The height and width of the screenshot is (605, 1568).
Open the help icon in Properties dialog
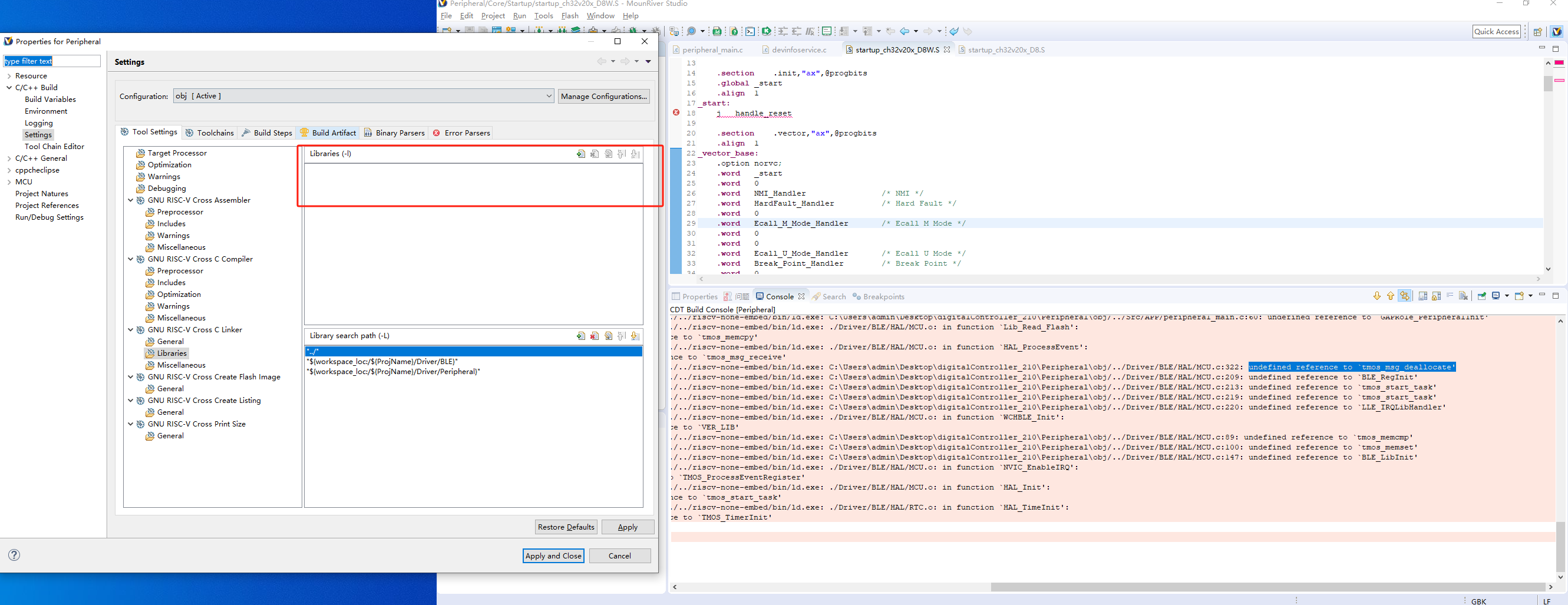[x=14, y=554]
